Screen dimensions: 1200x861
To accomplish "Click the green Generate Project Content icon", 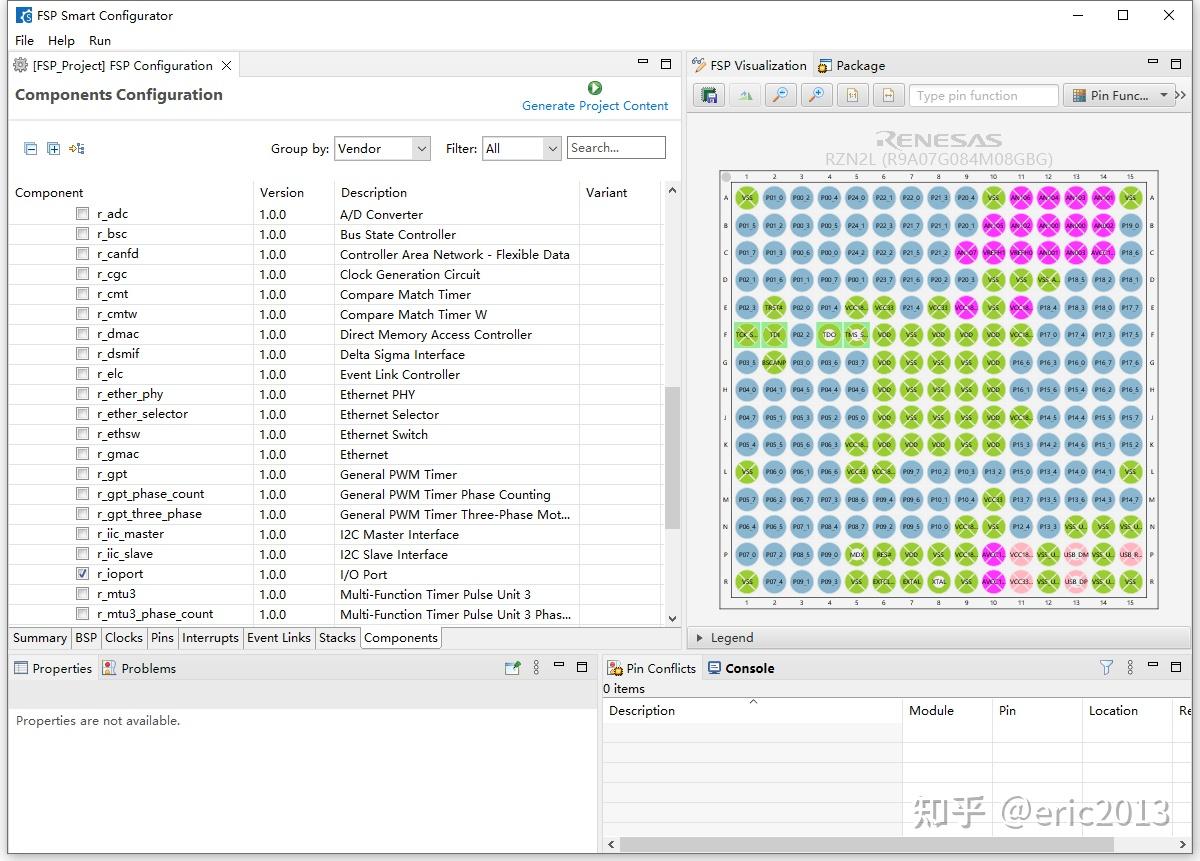I will point(595,88).
